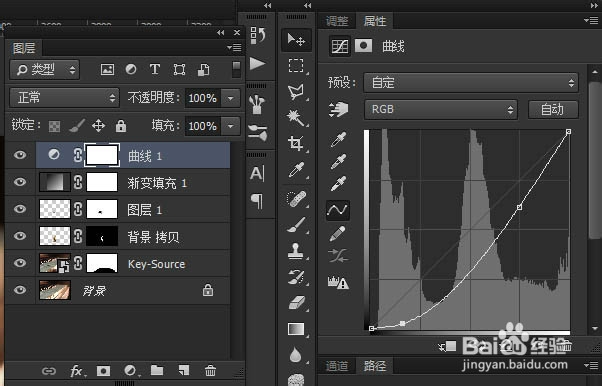This screenshot has height=386, width=602.
Task: Click the on-image adjustment hand tool
Action: [x=338, y=109]
